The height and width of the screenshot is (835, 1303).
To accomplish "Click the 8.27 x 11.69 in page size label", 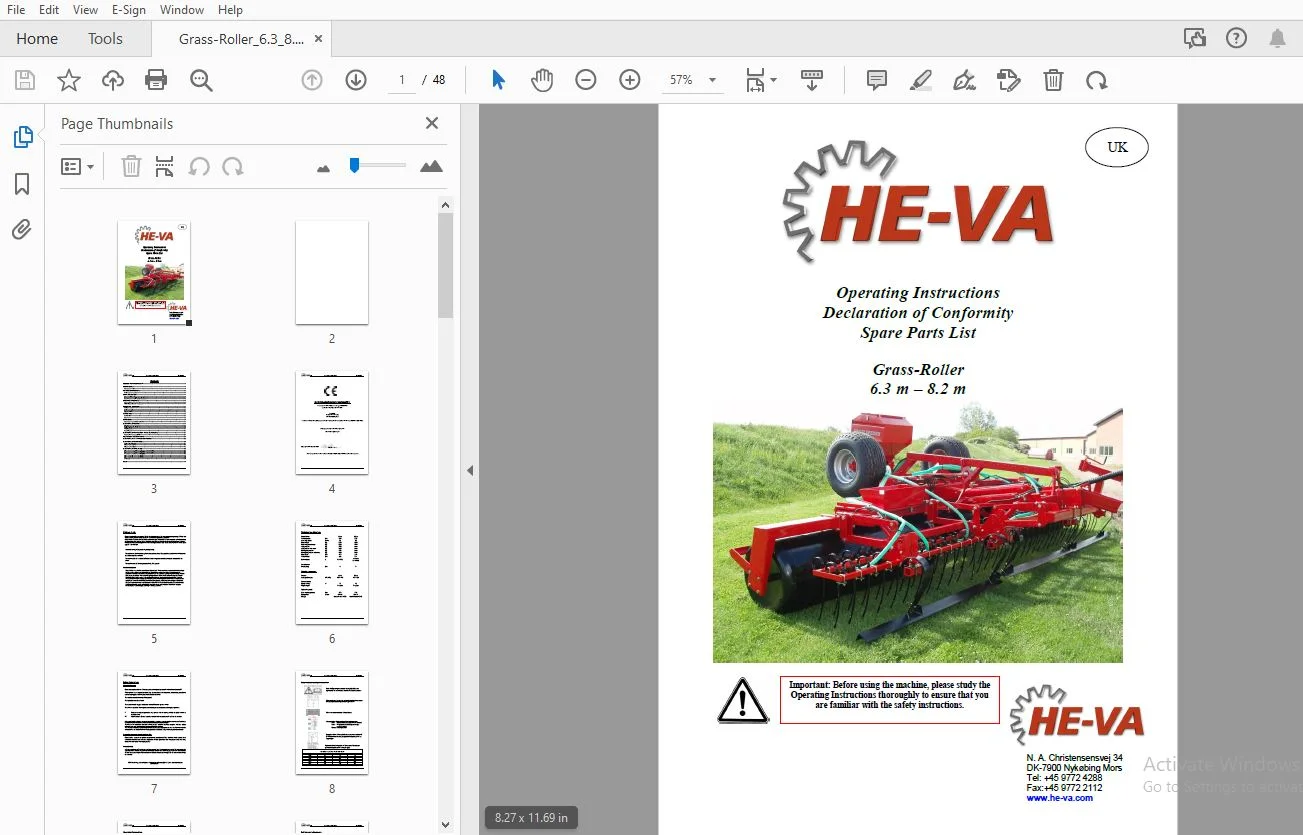I will point(531,818).
